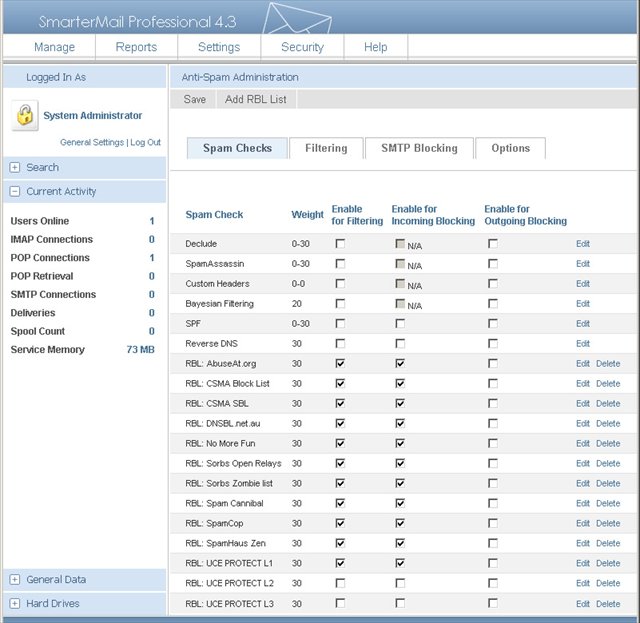Uncheck Sorbs Open Relays filtering checkbox
Screen dimensions: 640x623
(x=340, y=463)
